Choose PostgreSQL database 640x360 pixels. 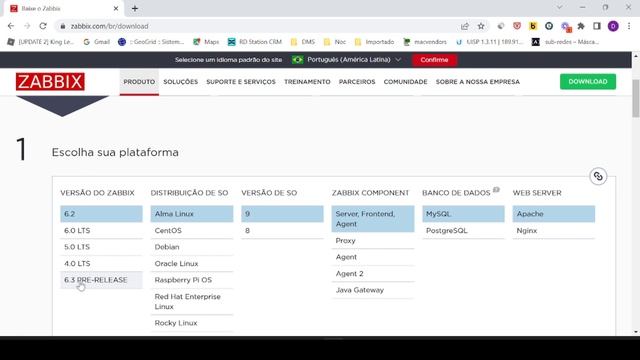(x=463, y=231)
